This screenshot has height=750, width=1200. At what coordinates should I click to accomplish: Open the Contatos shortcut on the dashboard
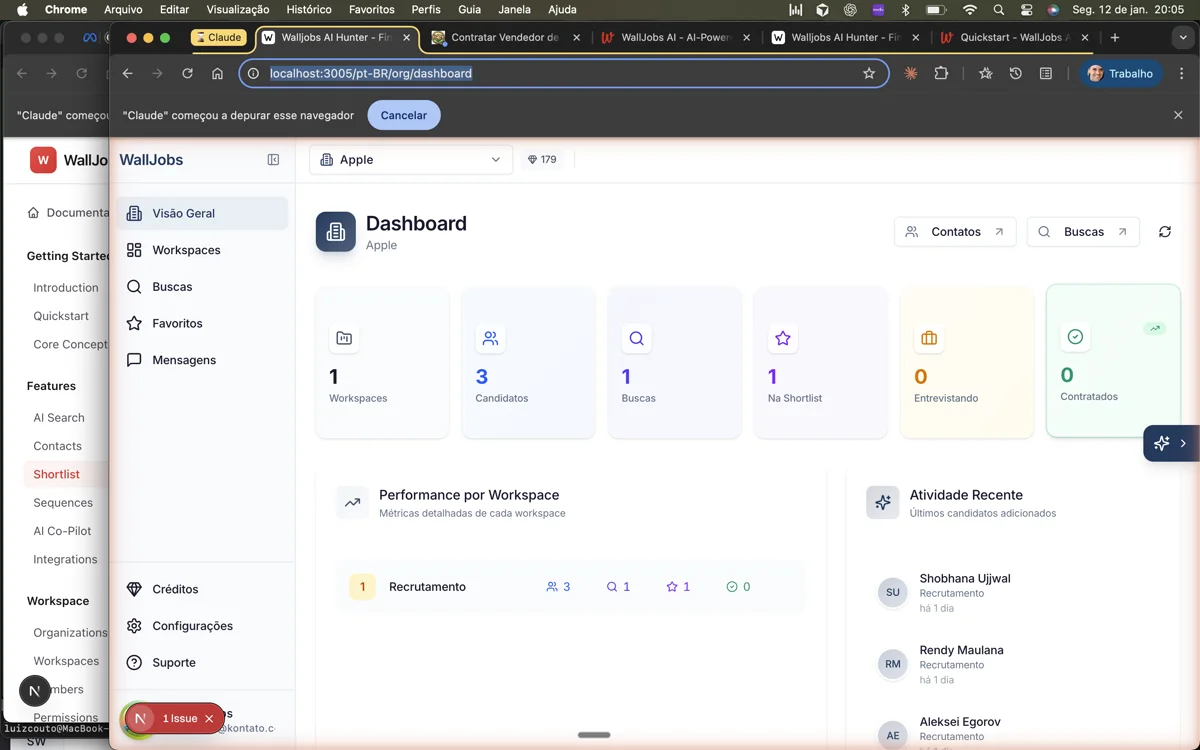click(x=954, y=231)
